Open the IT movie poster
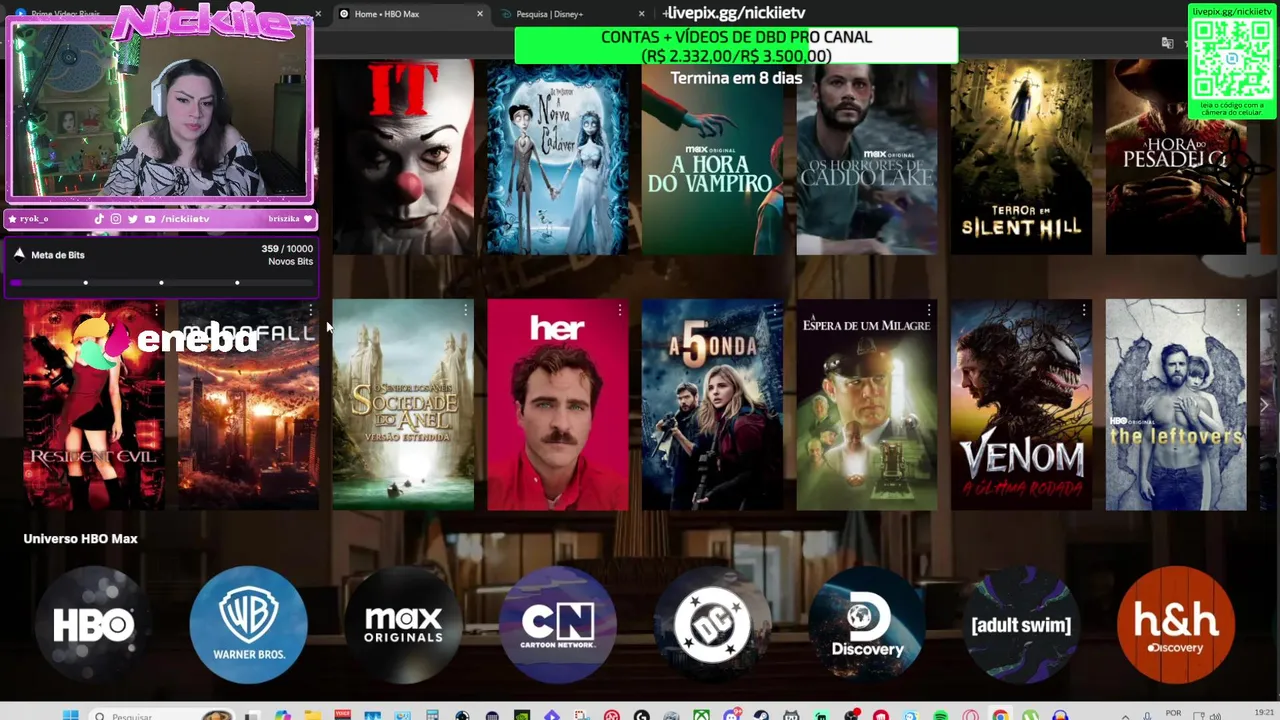The width and height of the screenshot is (1280, 720). click(x=403, y=157)
